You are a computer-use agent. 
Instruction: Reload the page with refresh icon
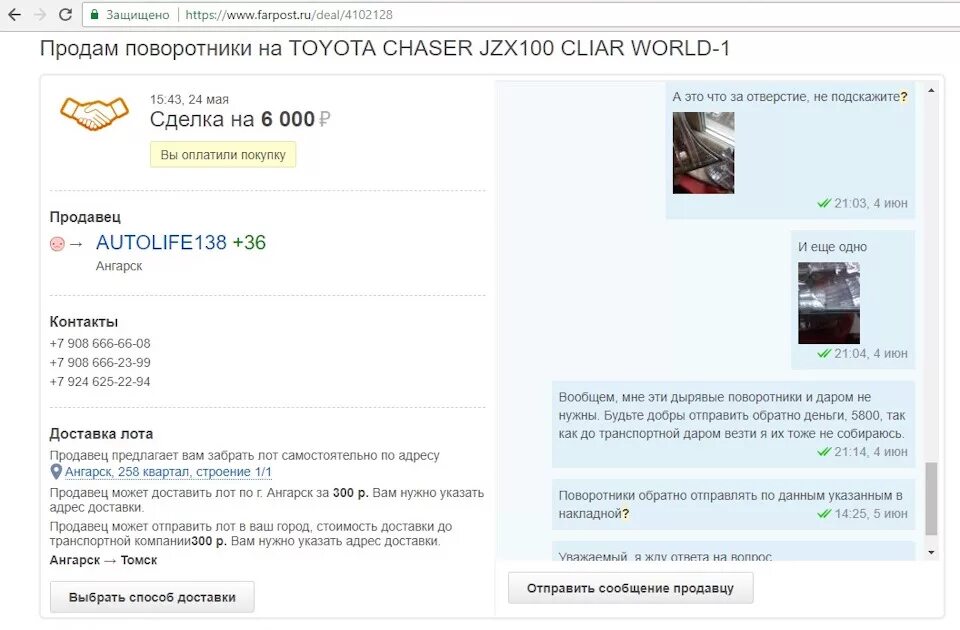(65, 14)
